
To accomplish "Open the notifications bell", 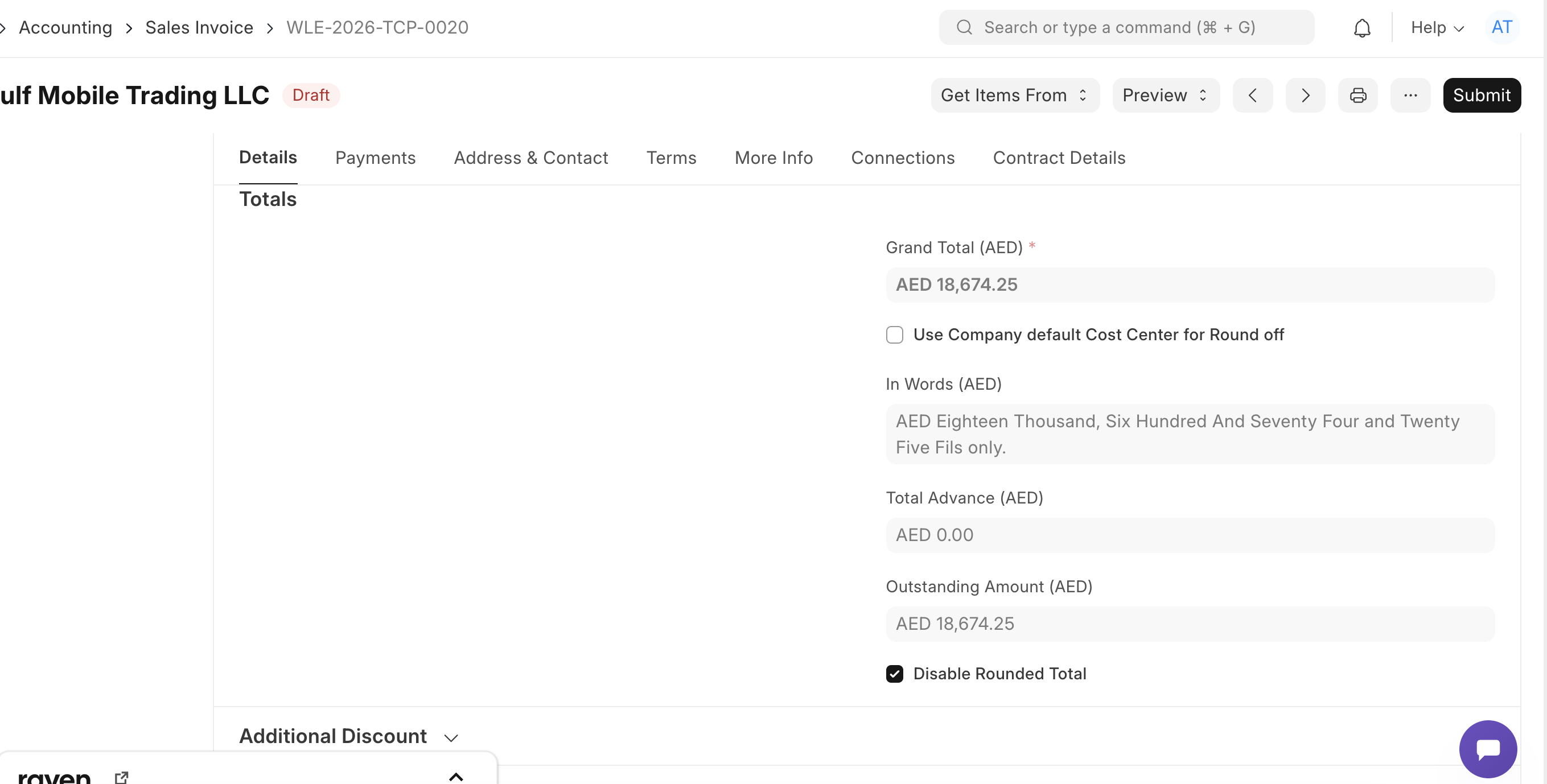I will pyautogui.click(x=1361, y=28).
